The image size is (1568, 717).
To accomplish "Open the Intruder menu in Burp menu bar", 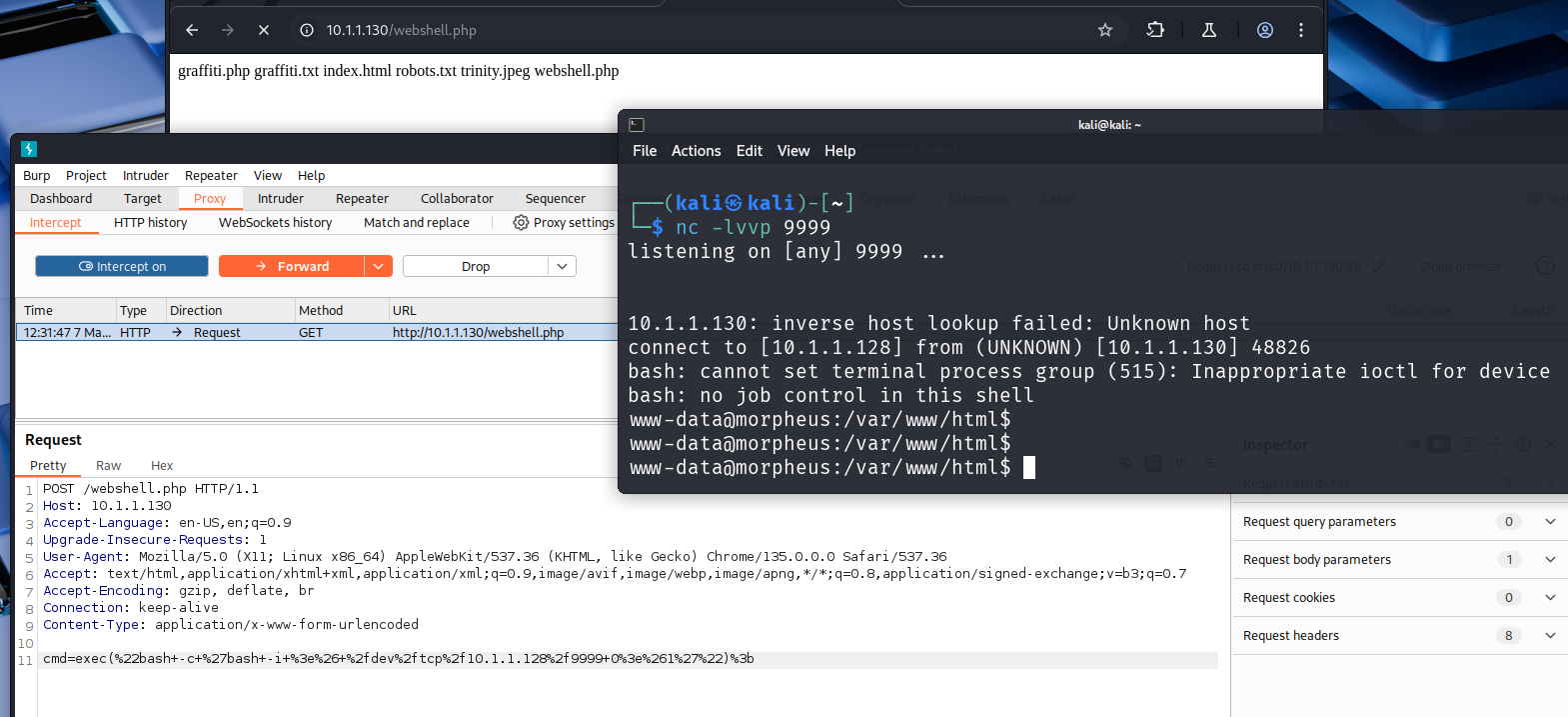I will pos(146,175).
